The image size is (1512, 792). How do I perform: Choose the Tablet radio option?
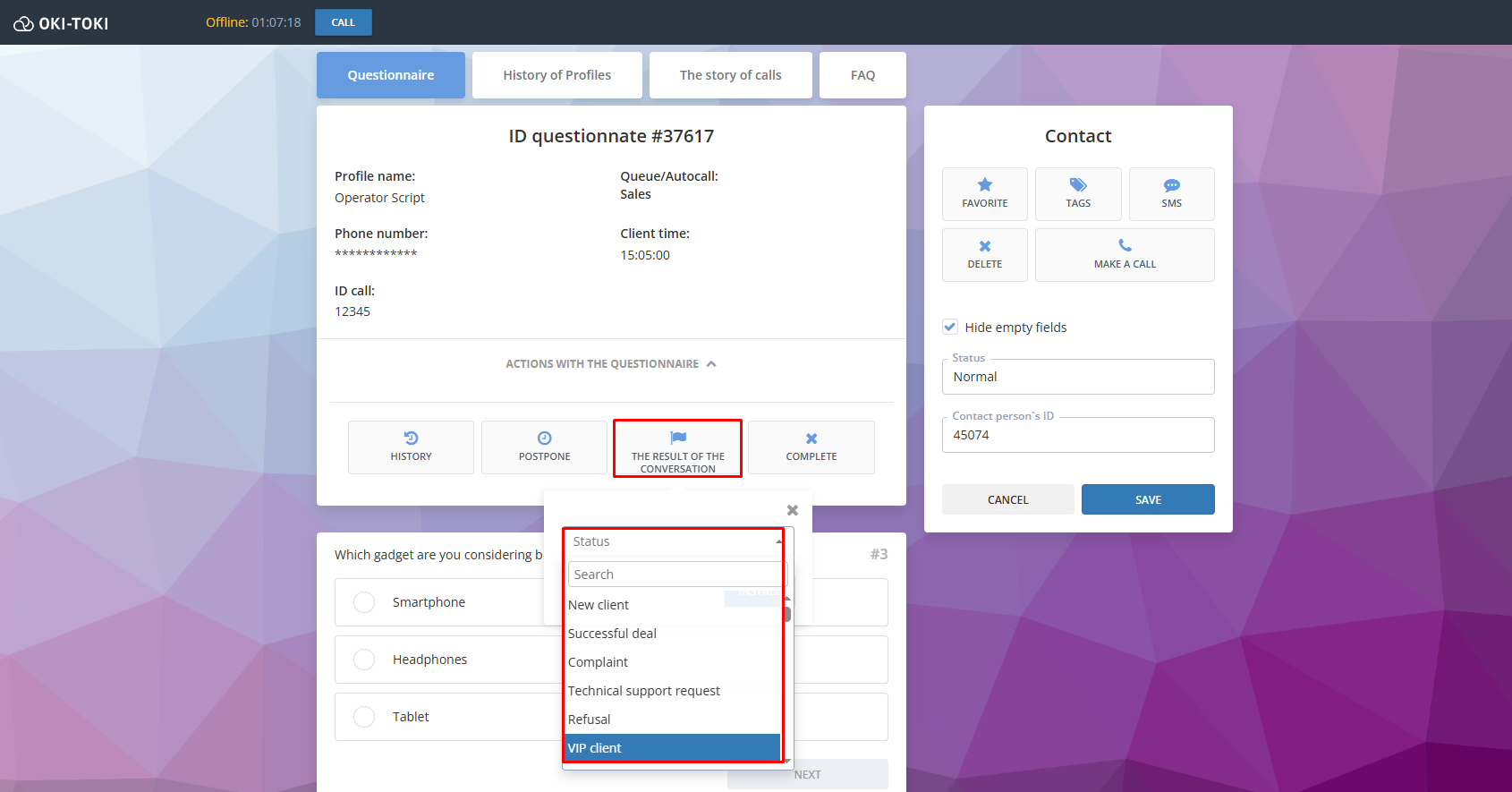[x=364, y=717]
